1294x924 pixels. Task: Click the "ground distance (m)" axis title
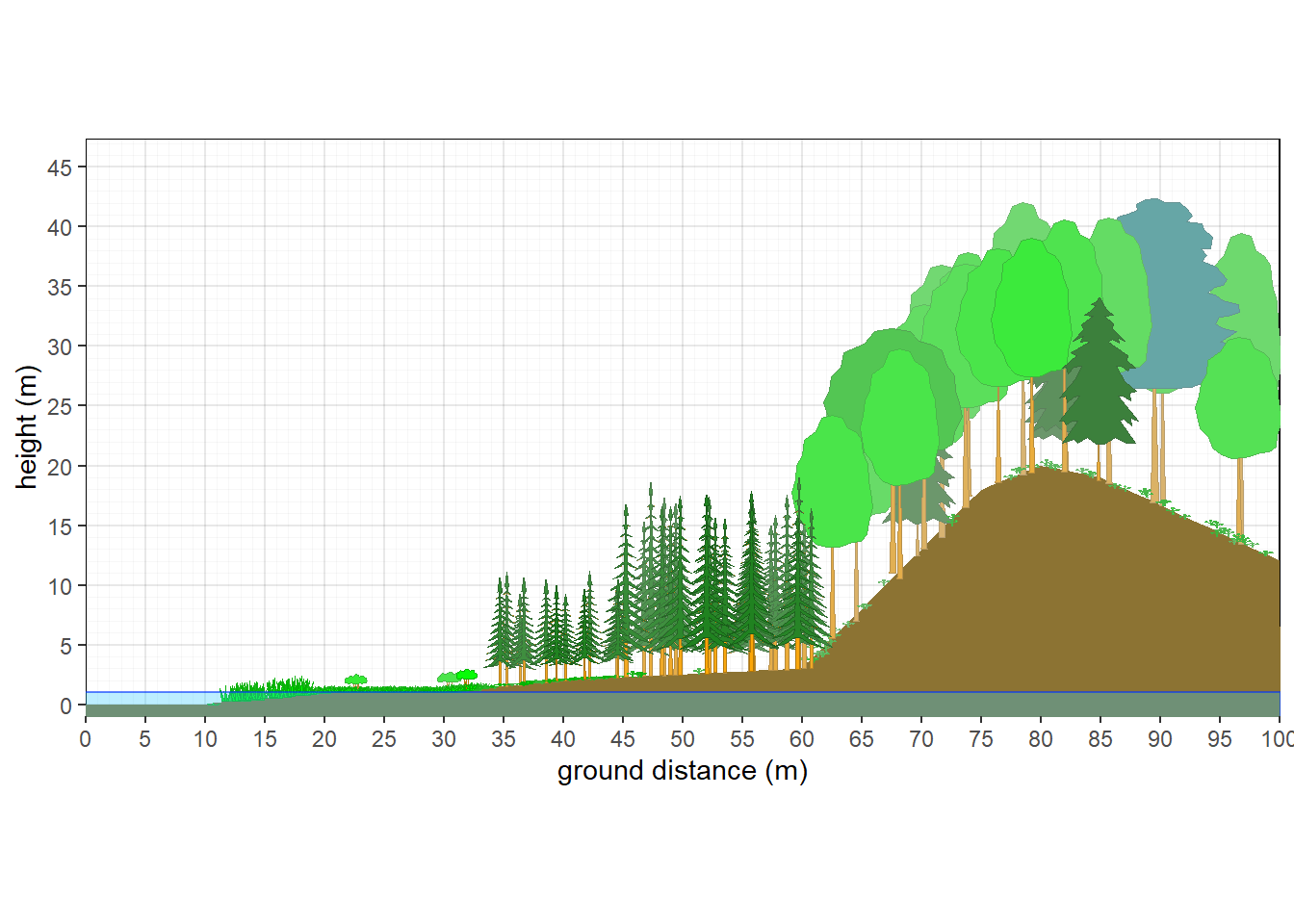click(682, 771)
